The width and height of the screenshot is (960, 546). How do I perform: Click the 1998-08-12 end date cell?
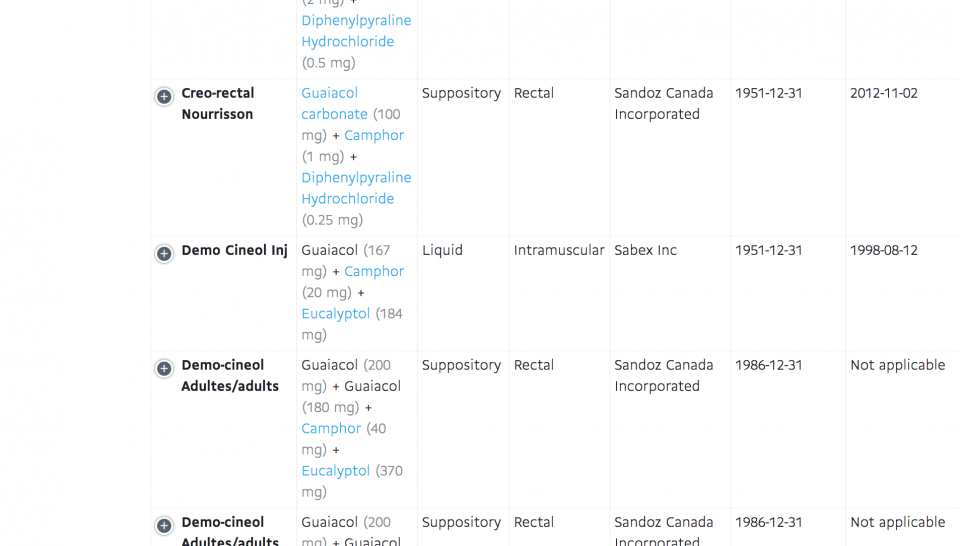click(x=884, y=250)
